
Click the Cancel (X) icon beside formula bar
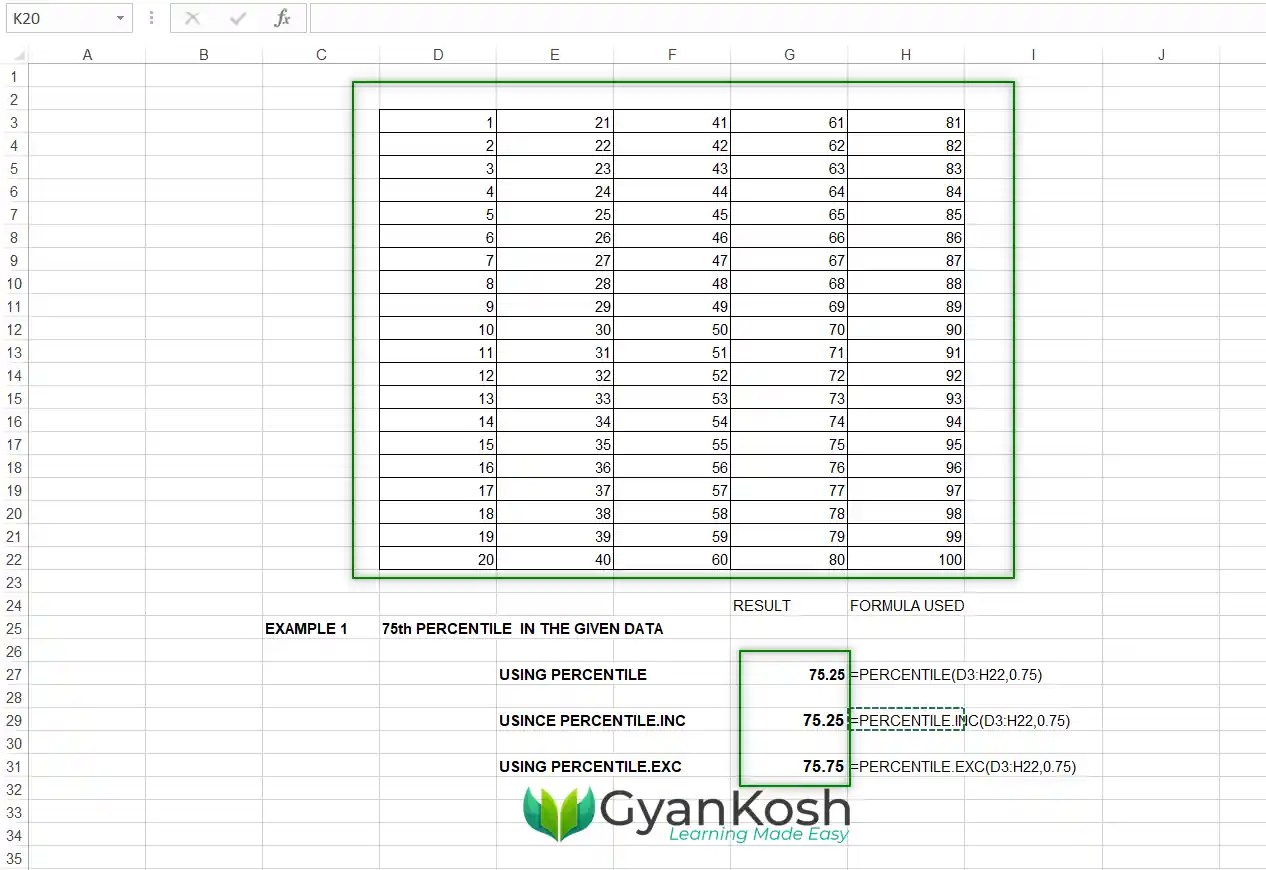coord(191,17)
